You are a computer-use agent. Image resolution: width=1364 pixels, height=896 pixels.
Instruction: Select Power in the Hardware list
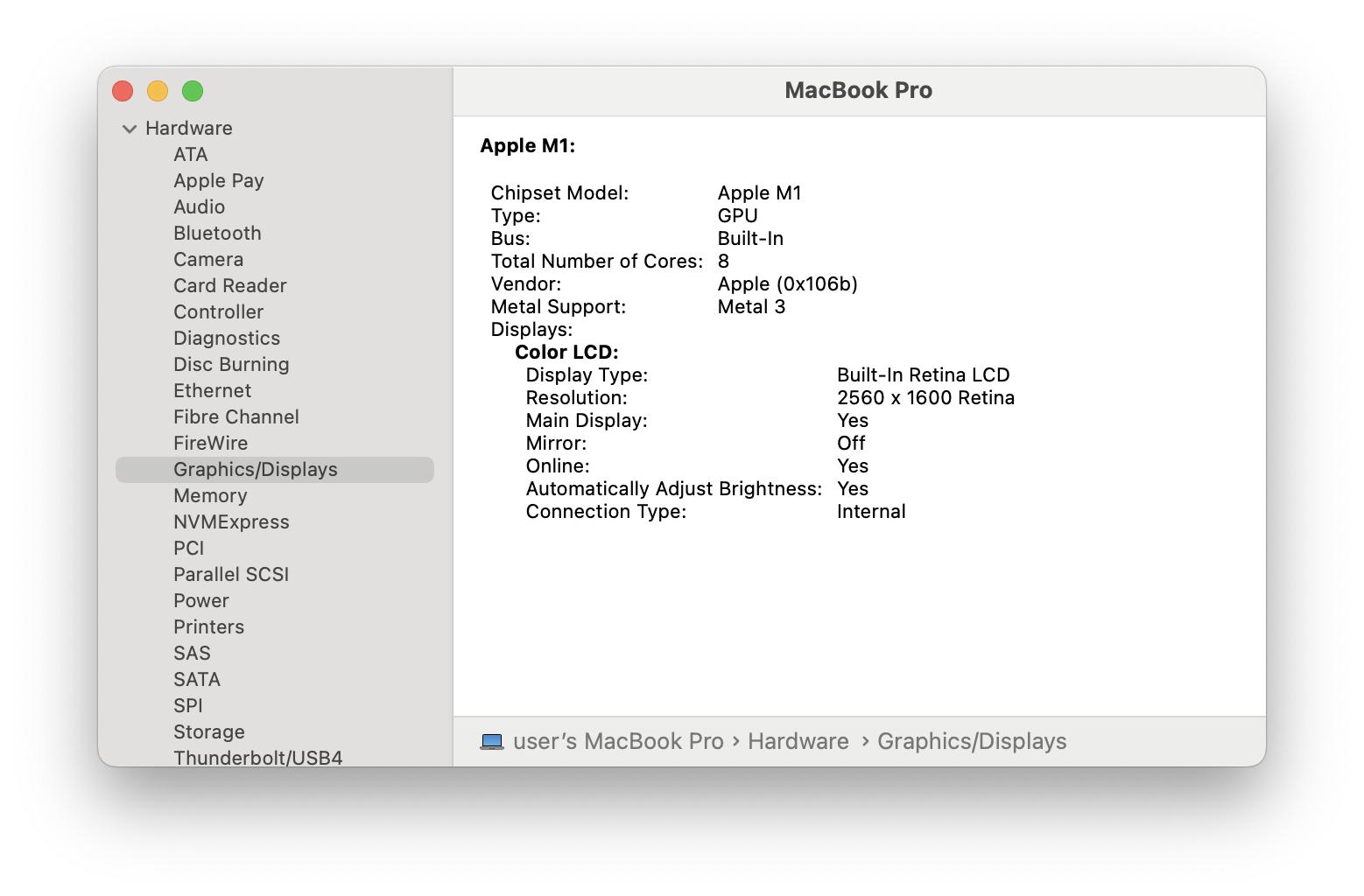point(200,601)
